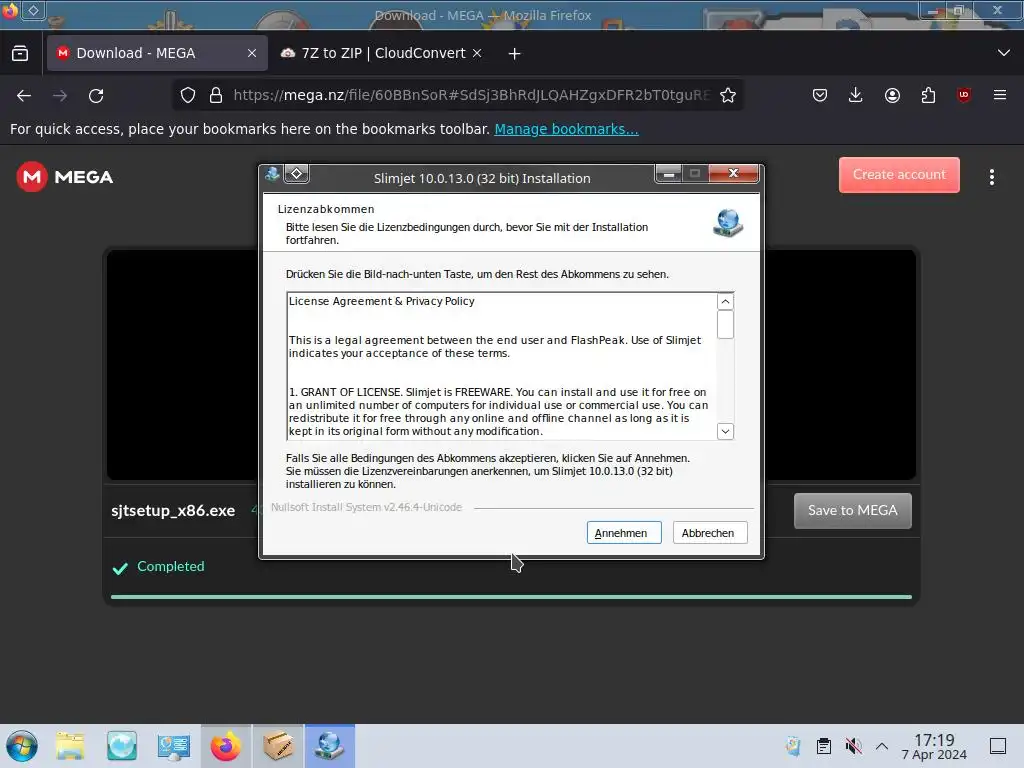The image size is (1024, 768).
Task: Click the installer title bar pin diamond icon
Action: [296, 174]
